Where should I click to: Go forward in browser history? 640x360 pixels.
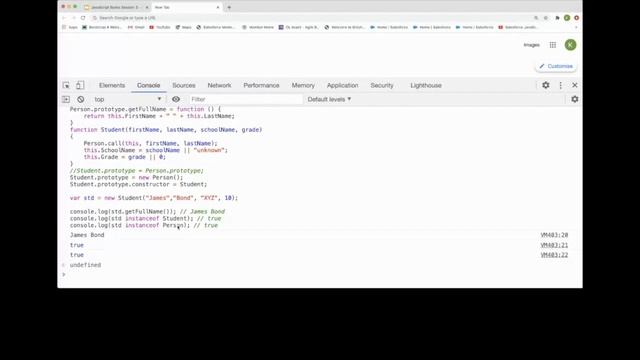73,18
